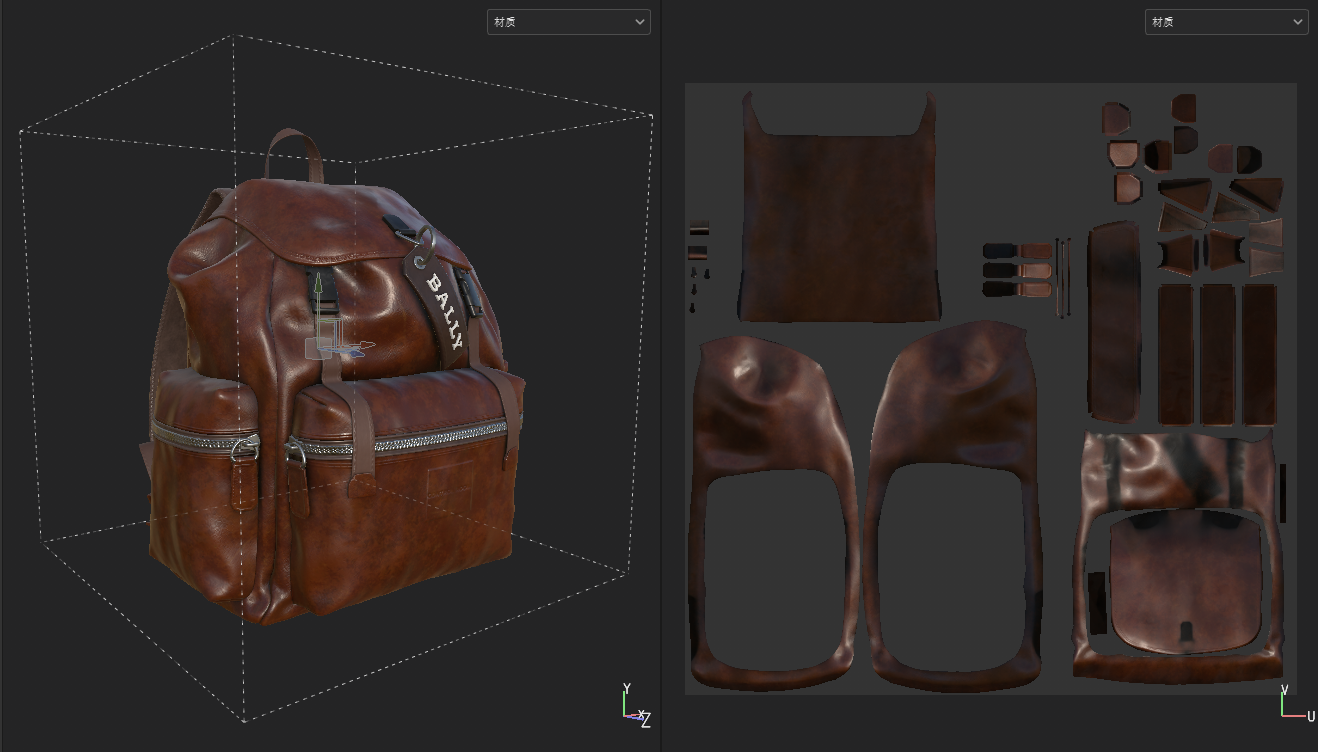Click the V axis label on the UV panel indicator
The width and height of the screenshot is (1318, 752).
[1286, 690]
